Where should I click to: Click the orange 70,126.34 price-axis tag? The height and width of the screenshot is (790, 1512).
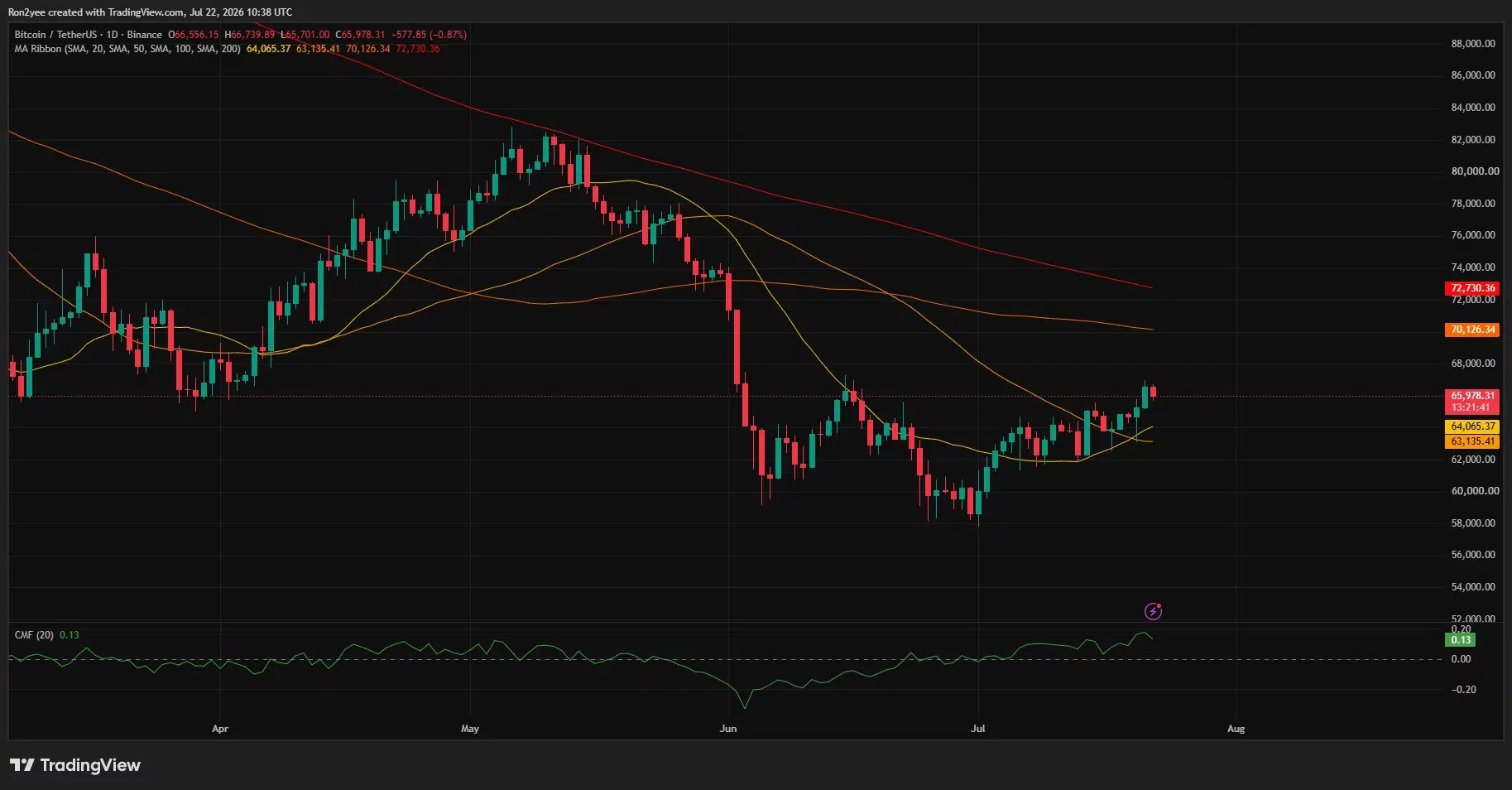pyautogui.click(x=1473, y=330)
